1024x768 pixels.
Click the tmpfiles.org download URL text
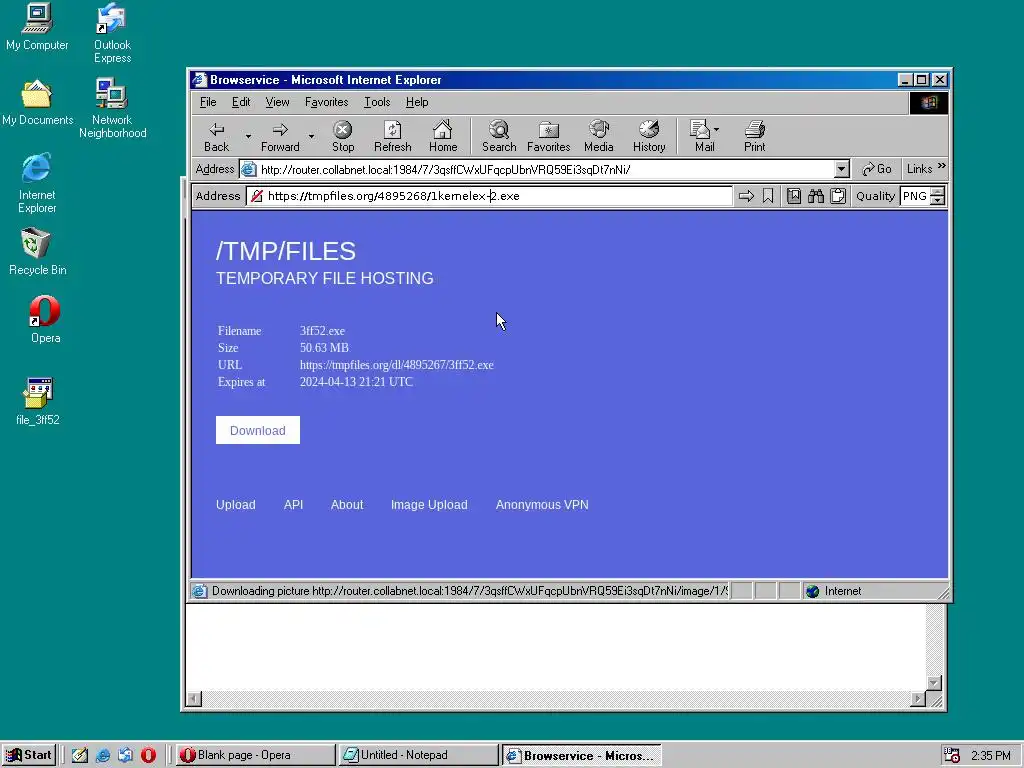[x=396, y=365]
